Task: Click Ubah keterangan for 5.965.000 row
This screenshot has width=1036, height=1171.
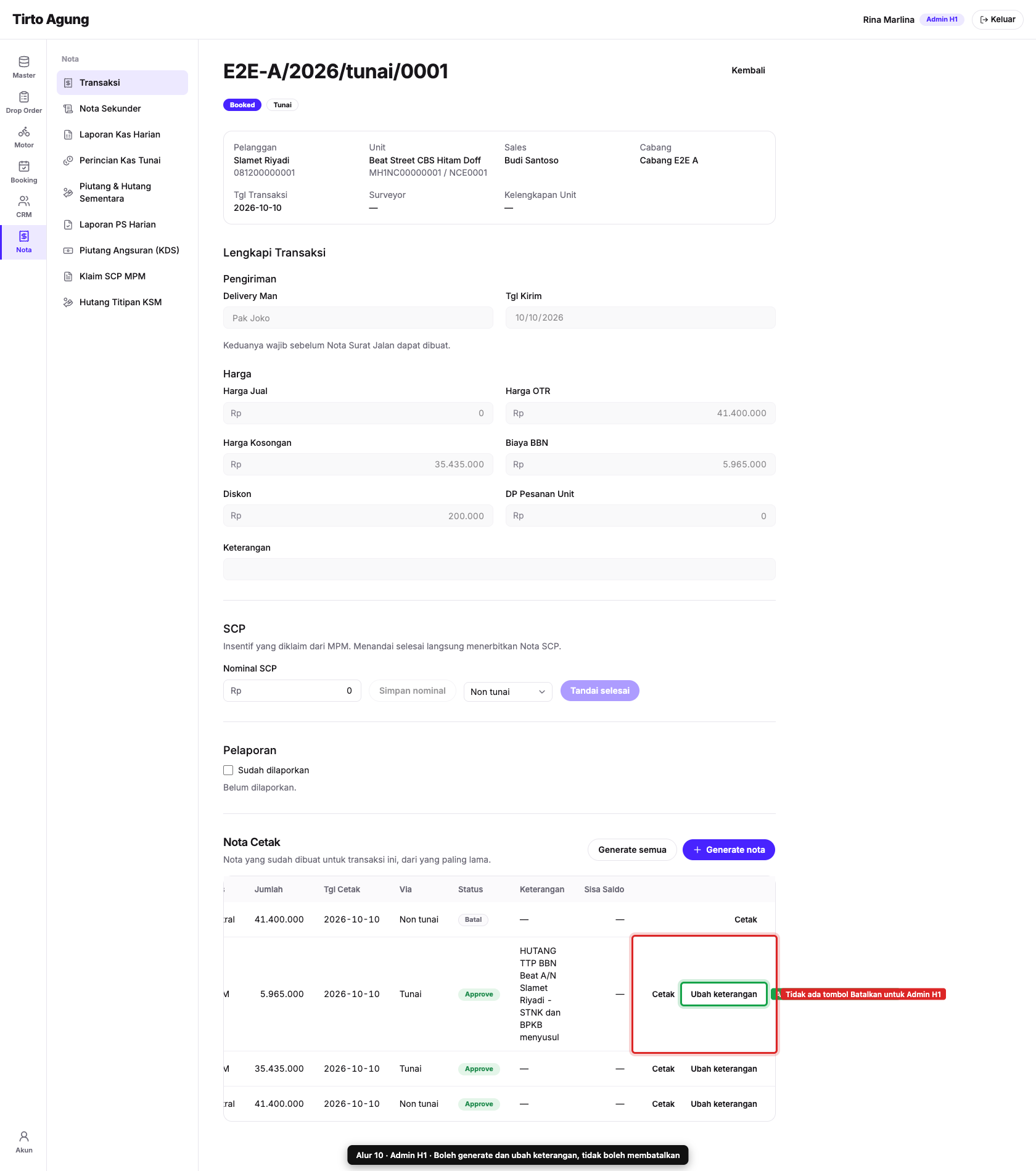Action: pos(723,994)
